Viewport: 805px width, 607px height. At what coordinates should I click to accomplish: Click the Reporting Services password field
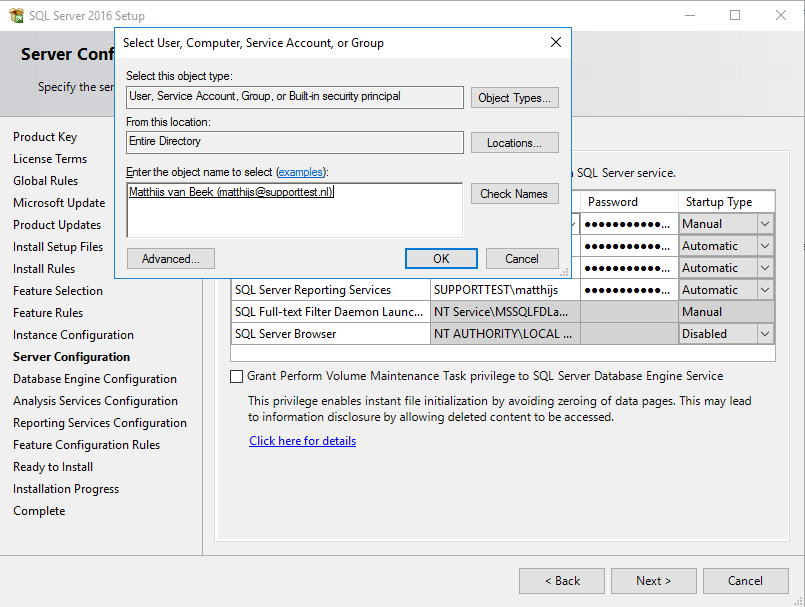point(629,290)
